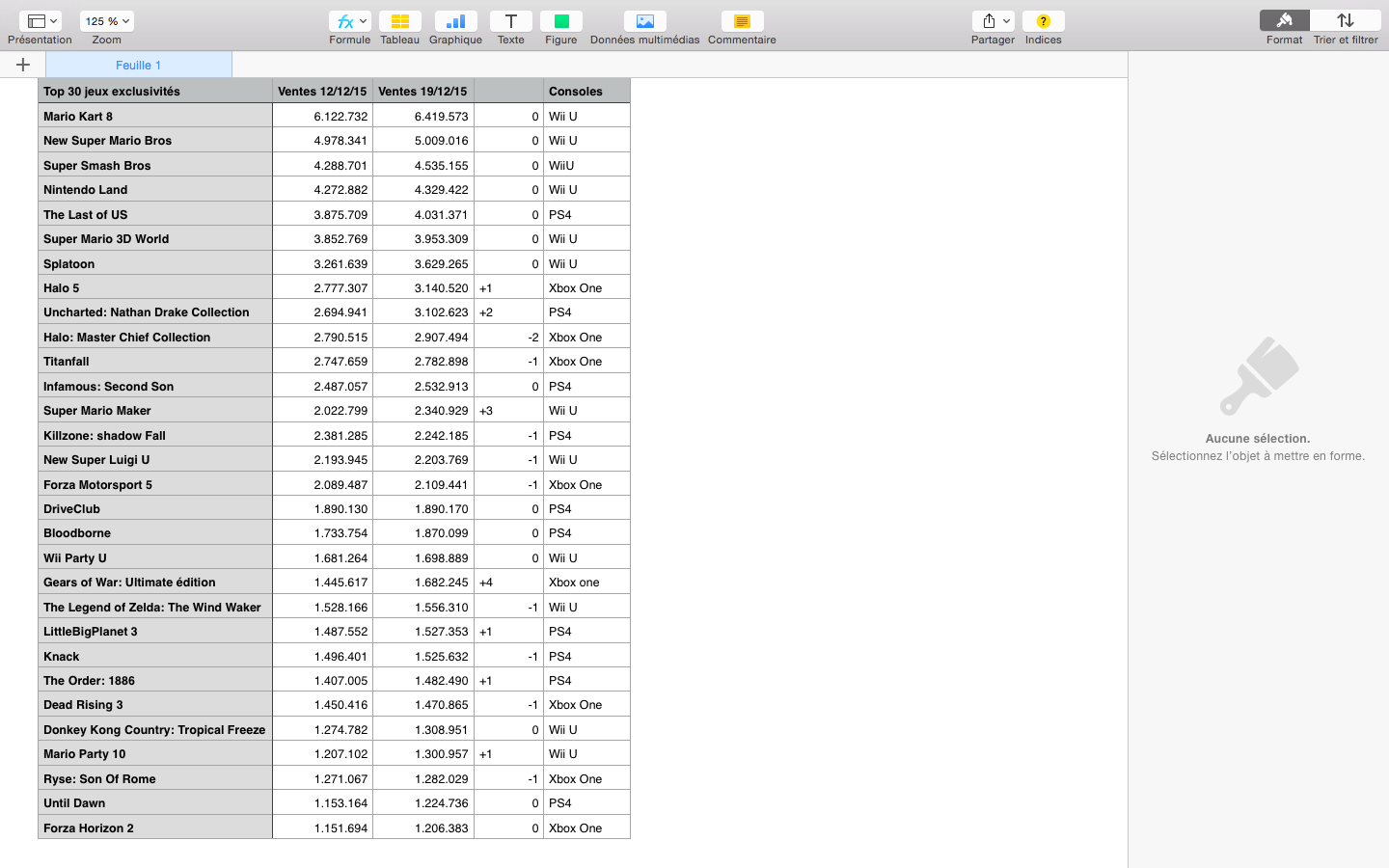The height and width of the screenshot is (868, 1389).
Task: Insert a shape with Figure icon
Action: [x=561, y=21]
